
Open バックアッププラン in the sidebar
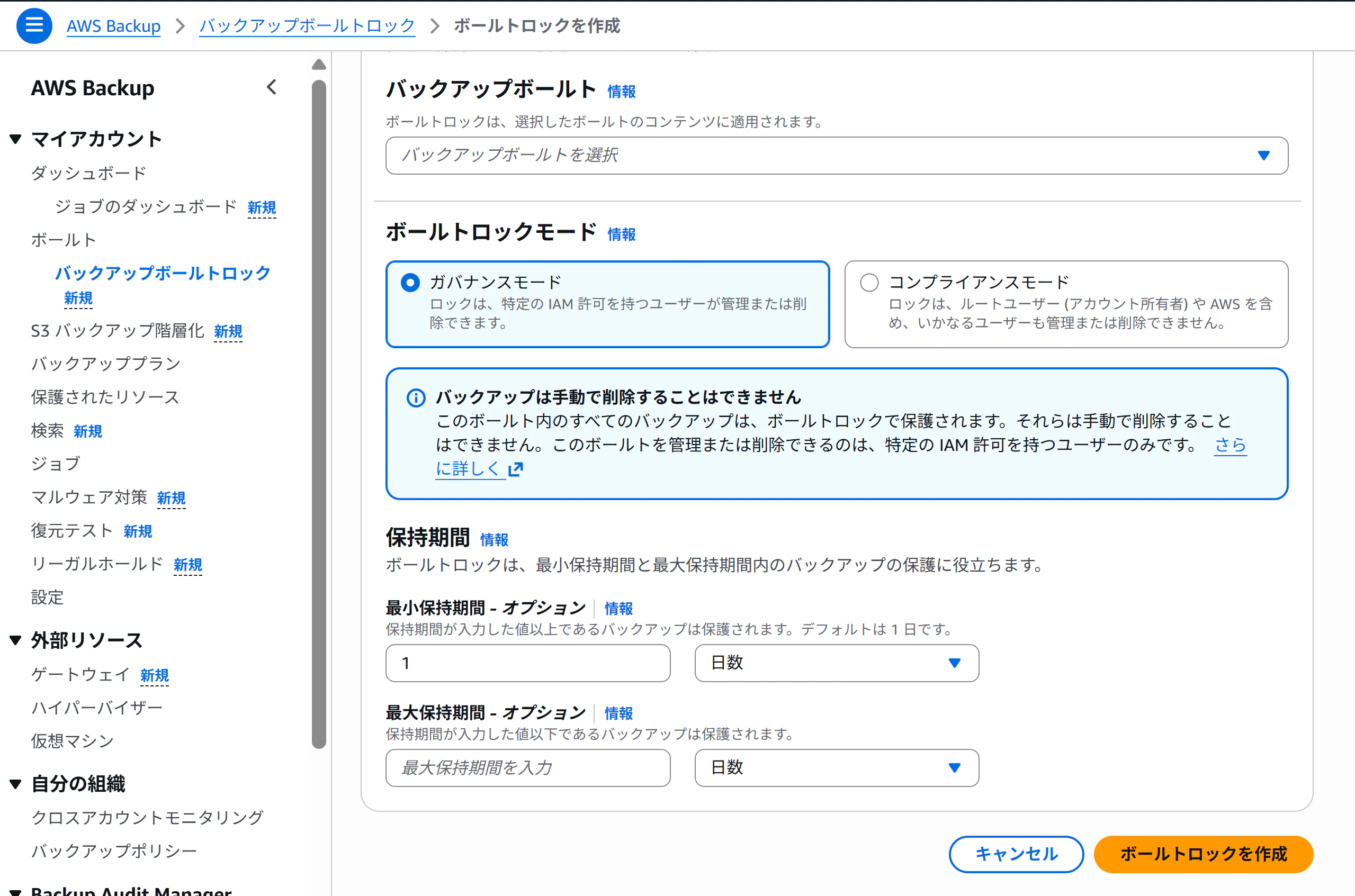click(106, 364)
